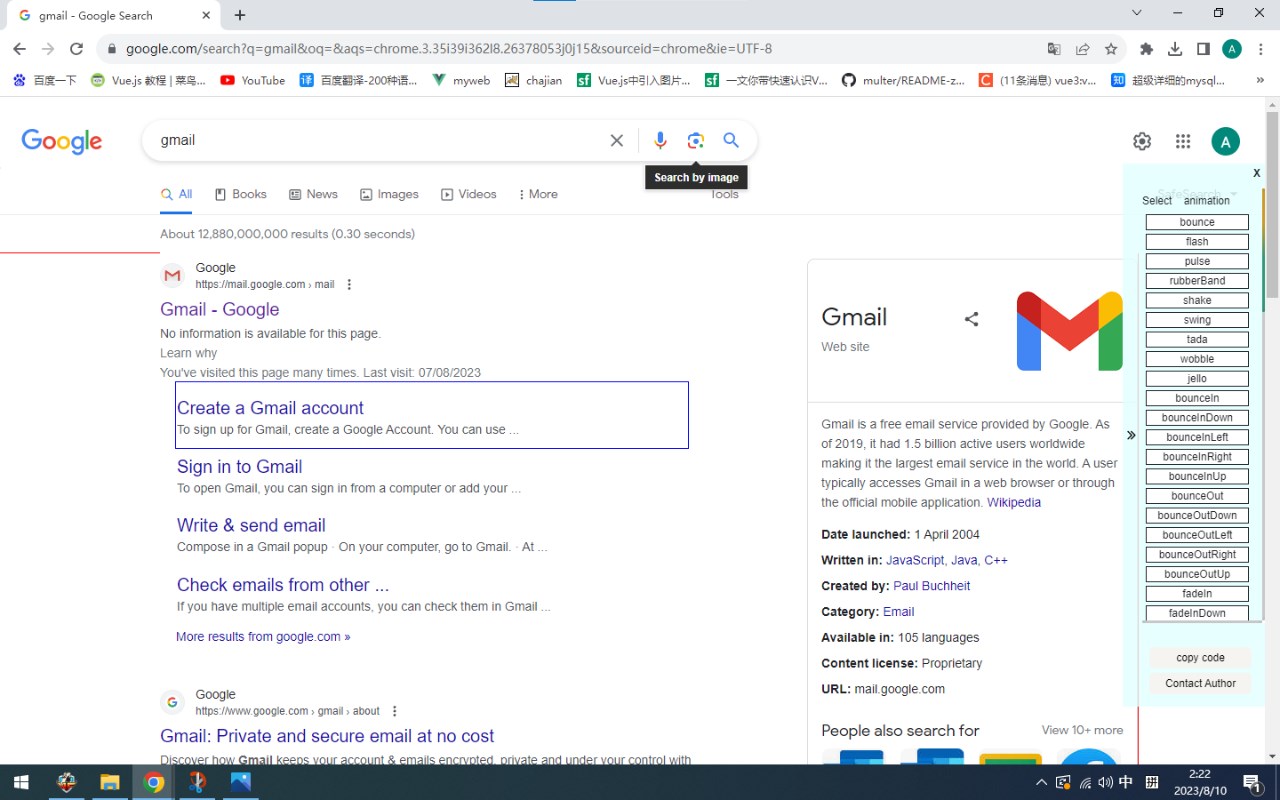Open Sign in to Gmail link
The height and width of the screenshot is (800, 1280).
point(239,467)
